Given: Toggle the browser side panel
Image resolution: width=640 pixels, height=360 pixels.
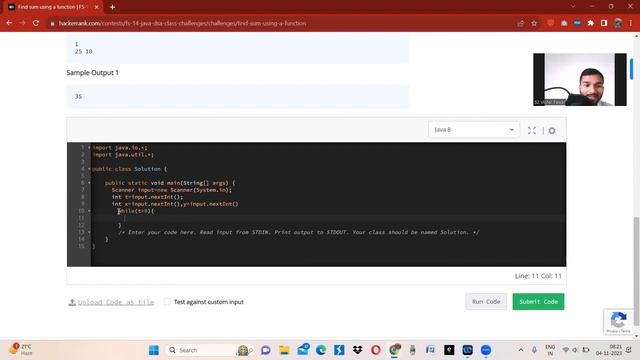Looking at the screenshot, I should (604, 23).
